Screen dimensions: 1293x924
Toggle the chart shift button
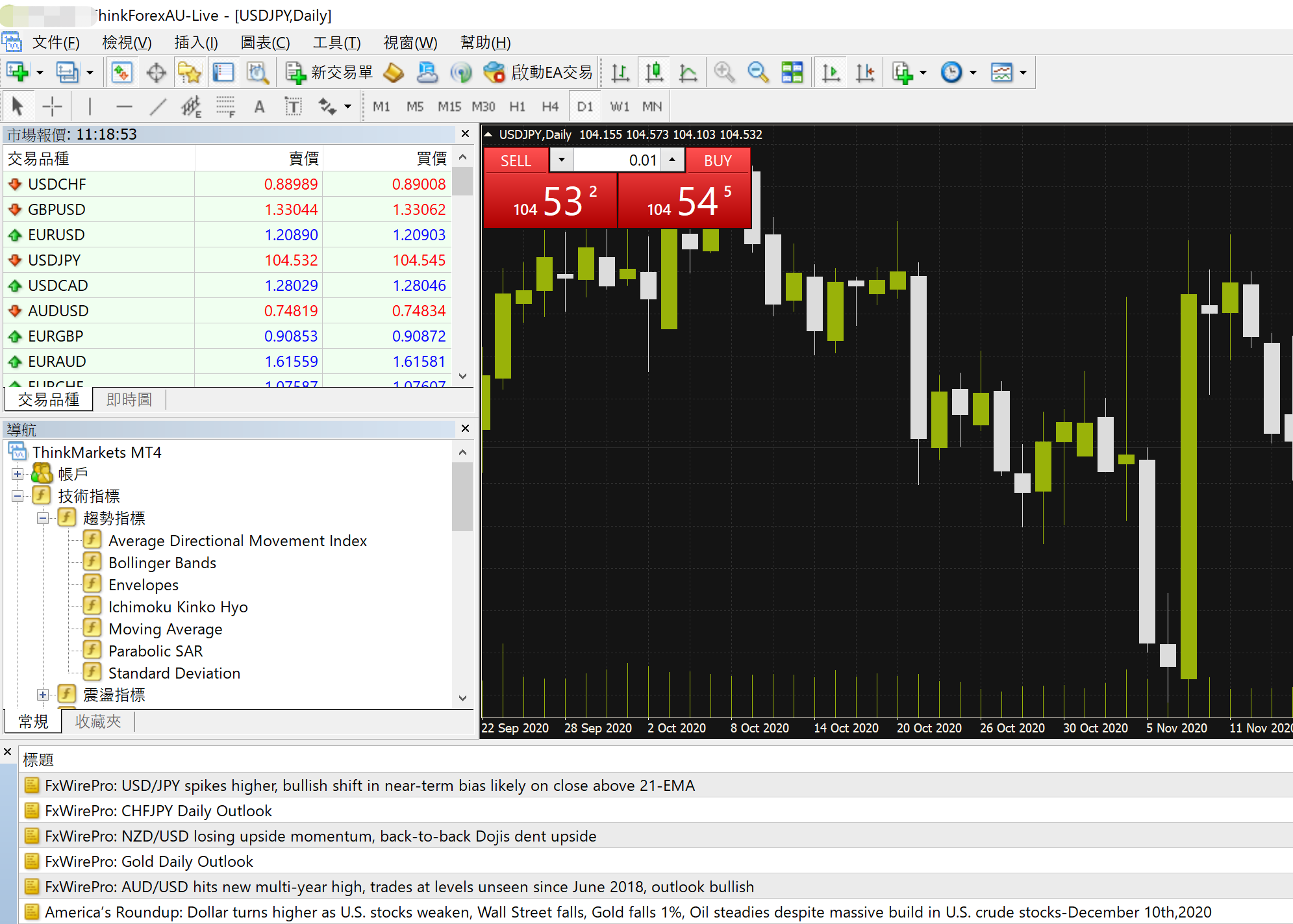tap(864, 73)
